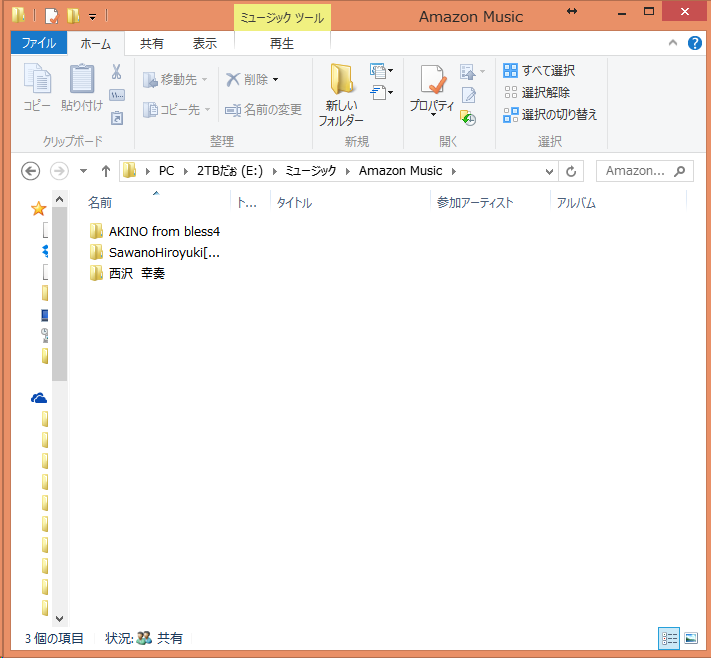Image resolution: width=711 pixels, height=658 pixels.
Task: Click the navigation pane scrollbar up arrow
Action: [59, 199]
